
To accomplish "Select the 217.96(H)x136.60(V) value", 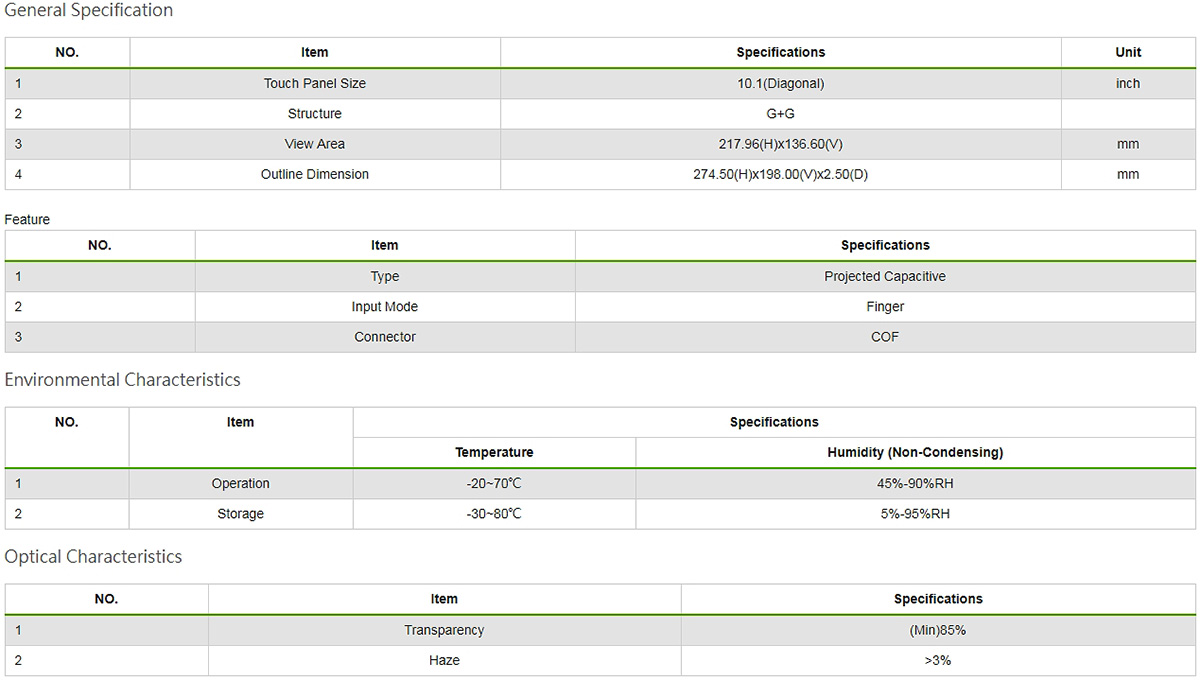I will tap(780, 144).
